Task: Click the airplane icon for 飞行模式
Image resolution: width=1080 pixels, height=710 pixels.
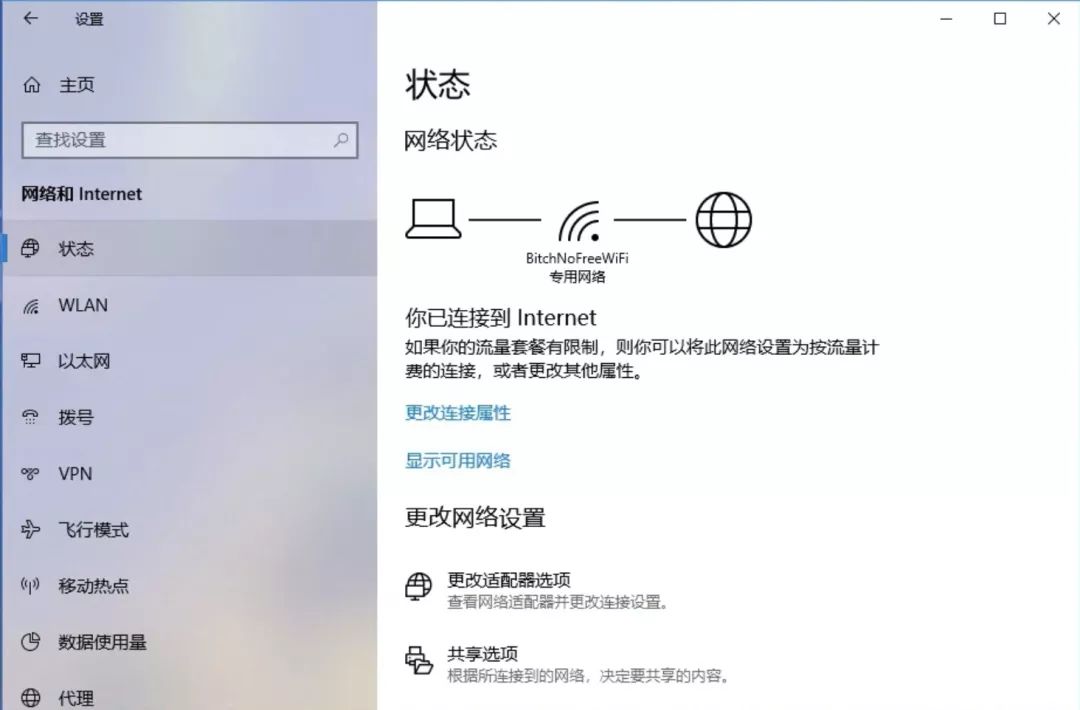Action: click(x=30, y=530)
